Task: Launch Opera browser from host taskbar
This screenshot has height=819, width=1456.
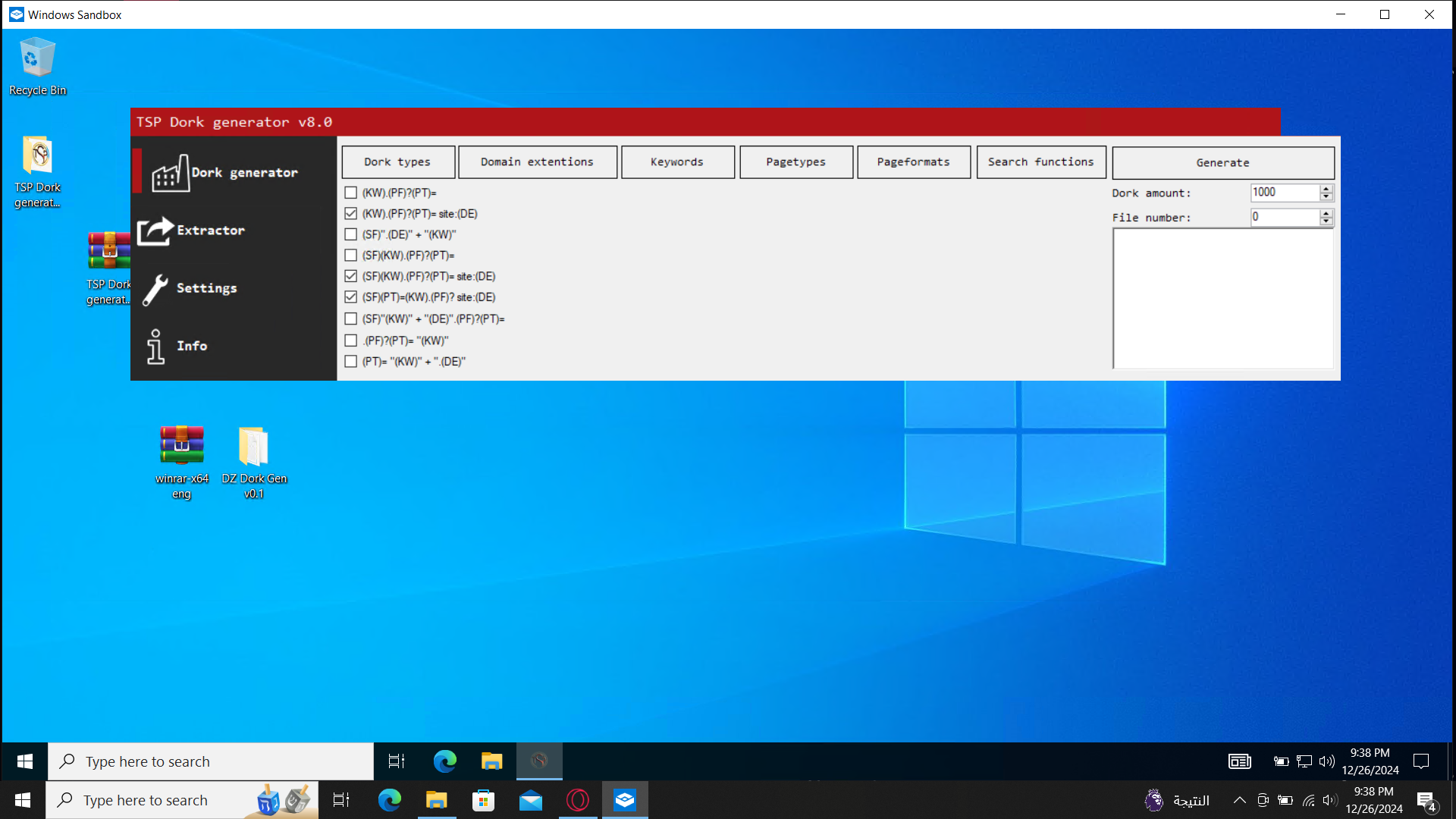Action: [578, 800]
